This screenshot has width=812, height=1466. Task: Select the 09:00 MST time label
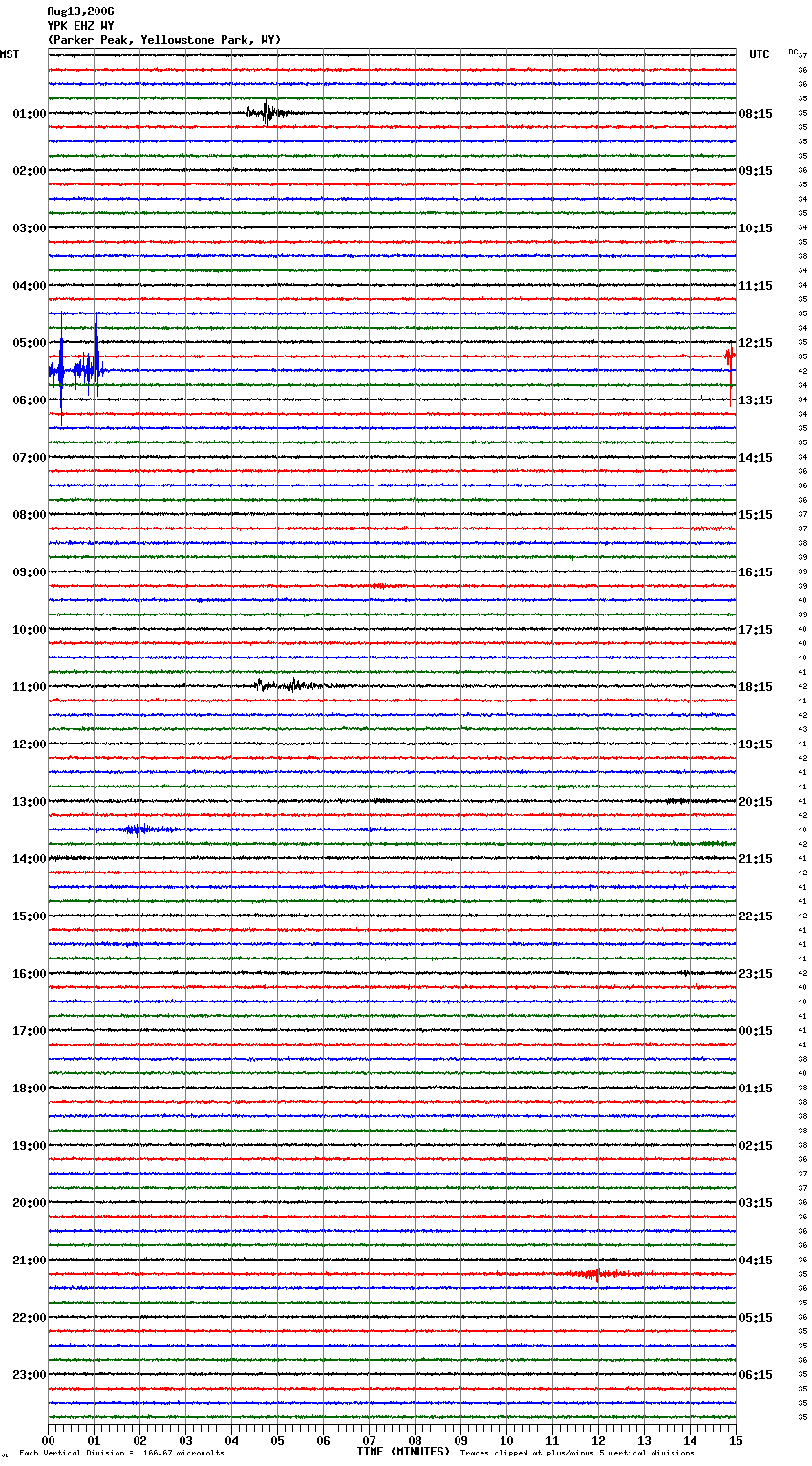(30, 572)
